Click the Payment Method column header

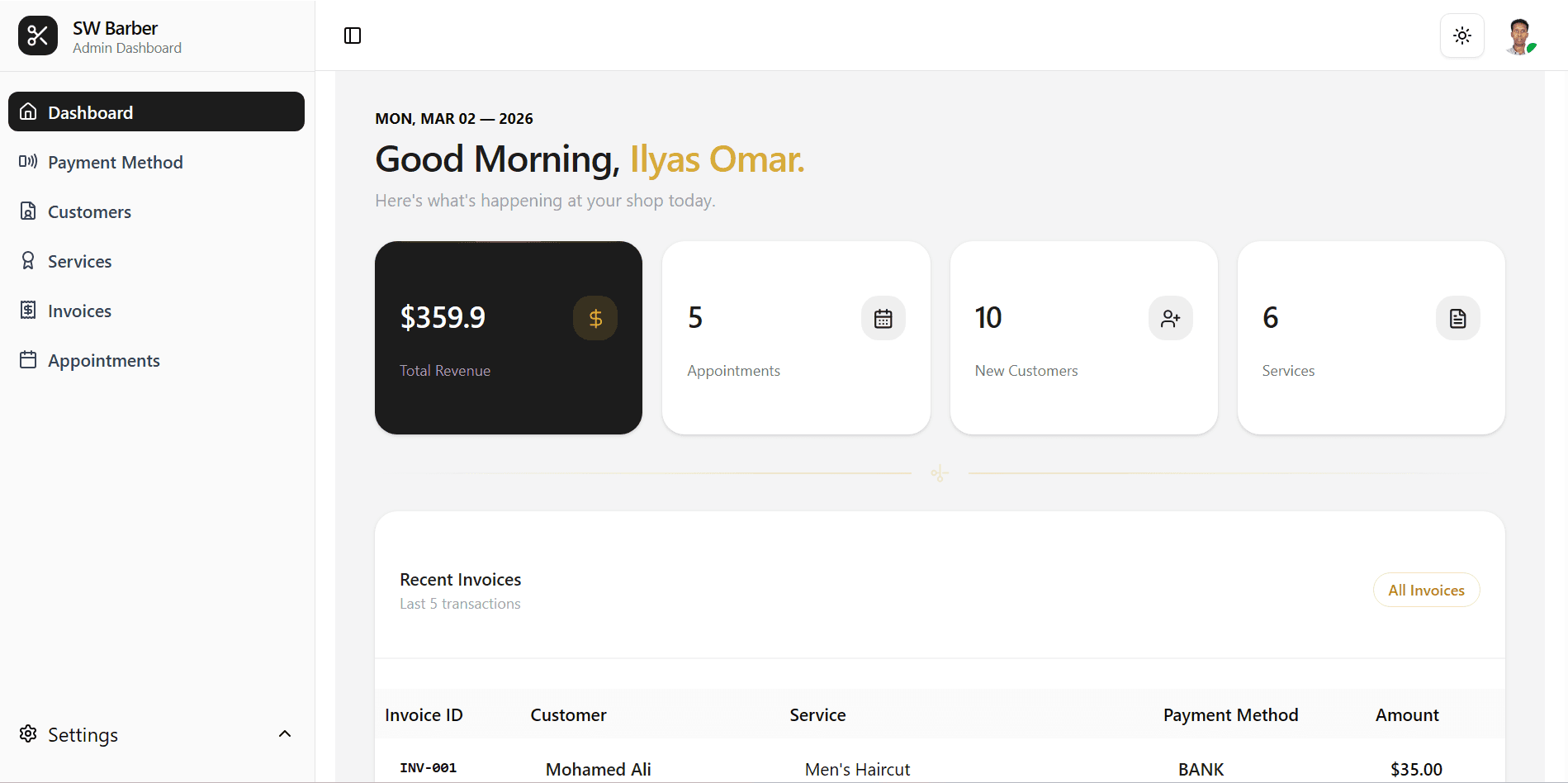[1230, 715]
